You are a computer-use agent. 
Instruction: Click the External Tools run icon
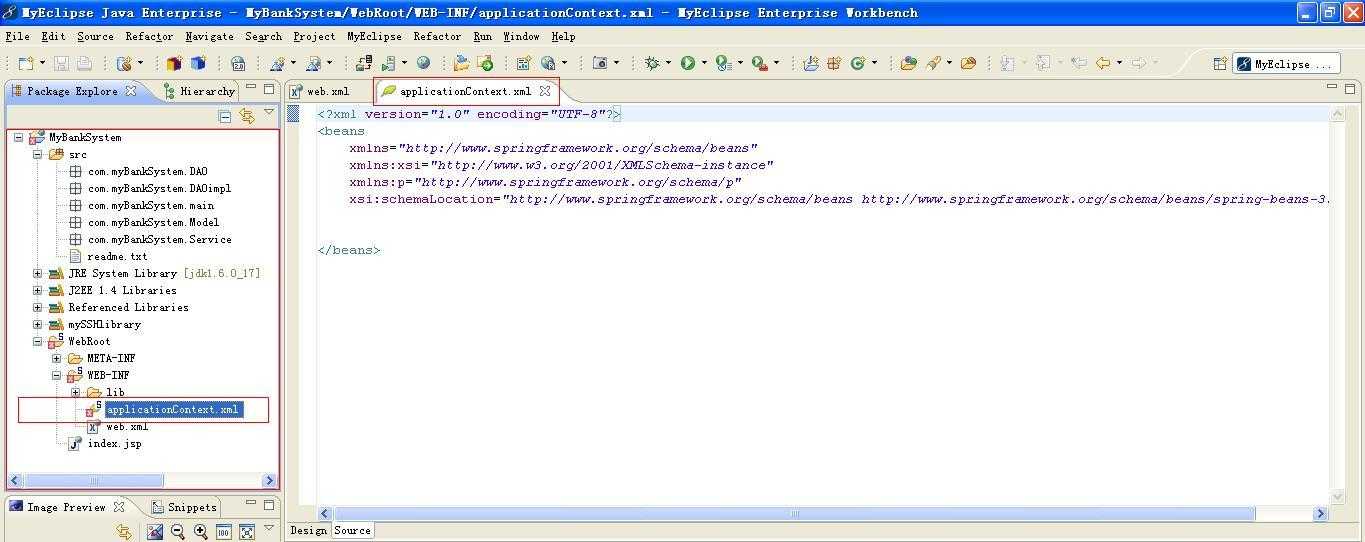coord(759,63)
